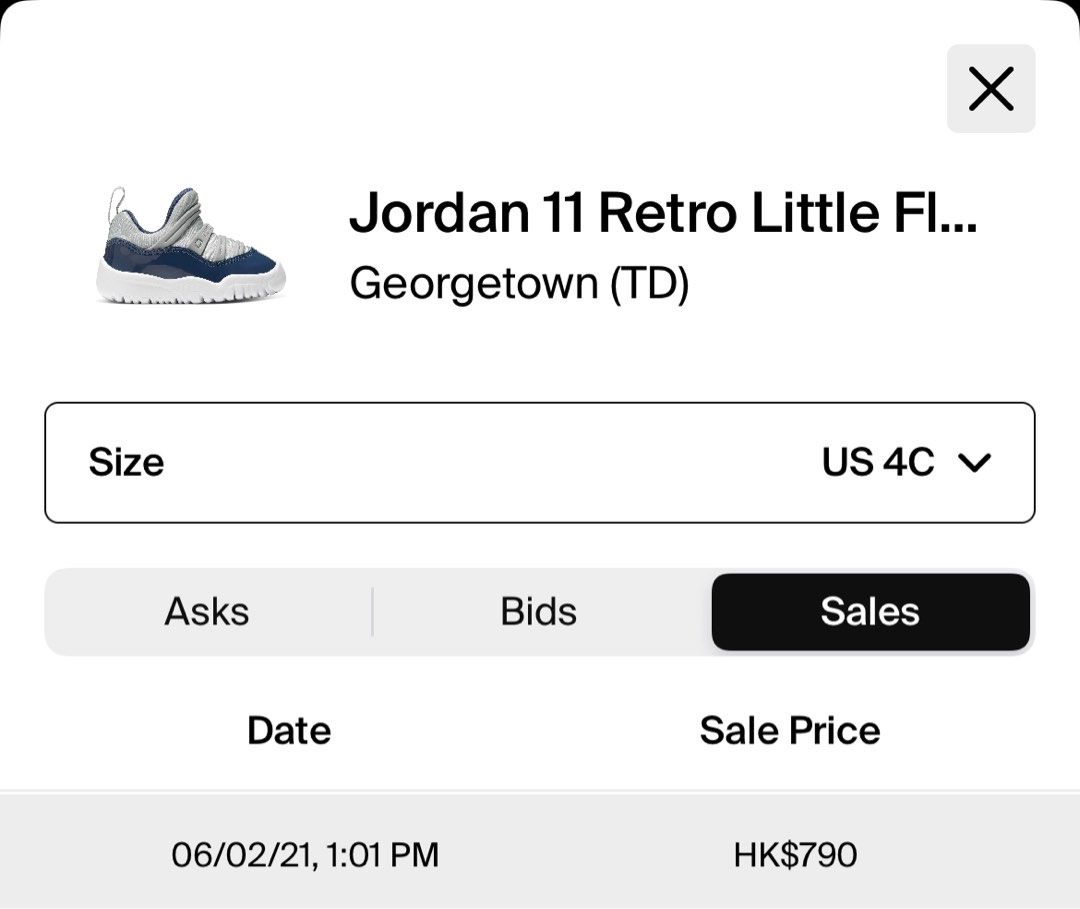Click the HK$790 sale price value

pyautogui.click(x=796, y=855)
